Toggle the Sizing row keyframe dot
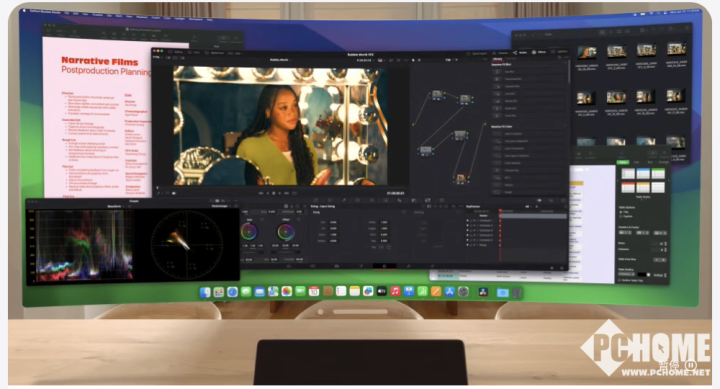Viewport: 720px width, 389px height. (467, 245)
